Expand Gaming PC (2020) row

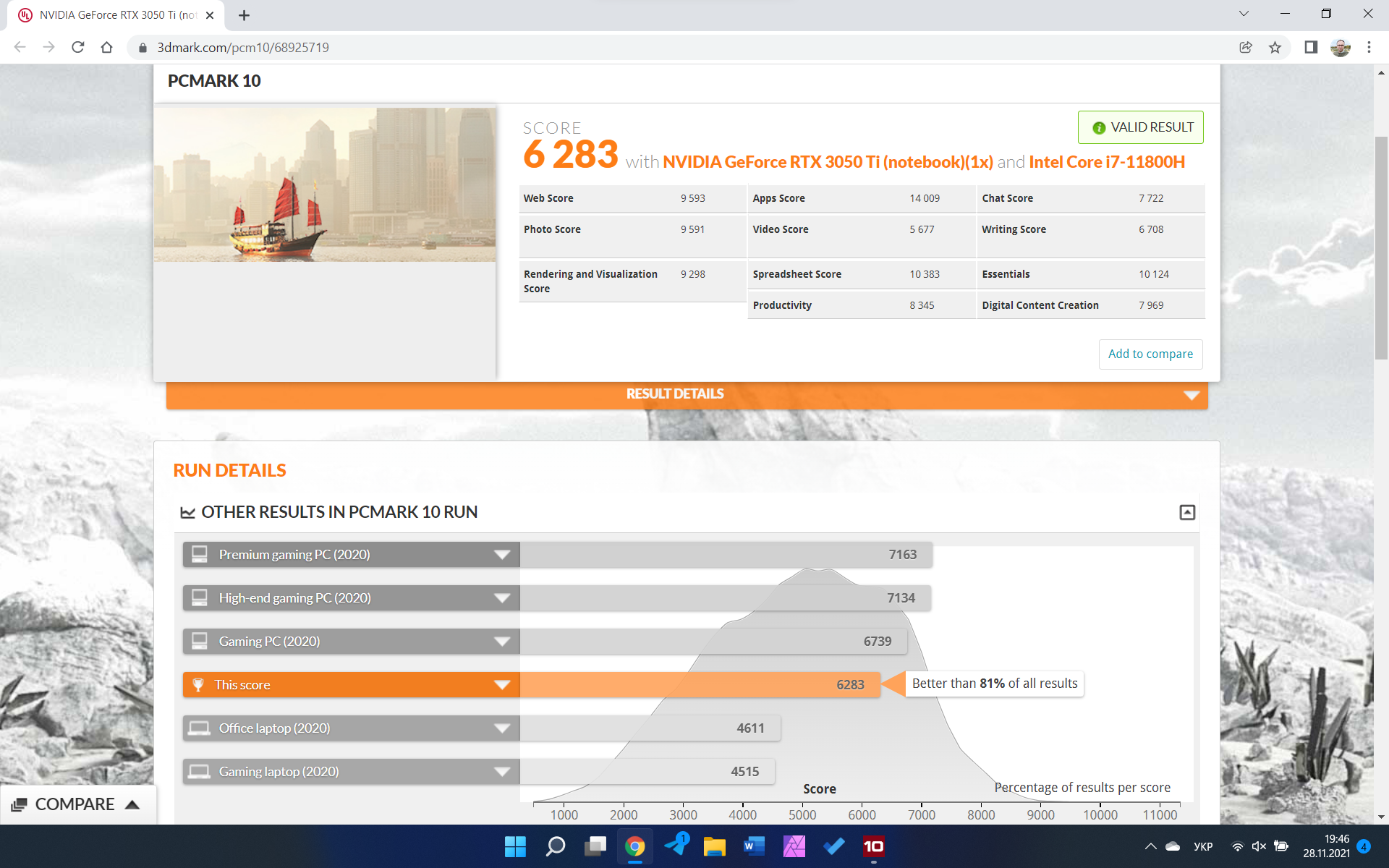[502, 642]
